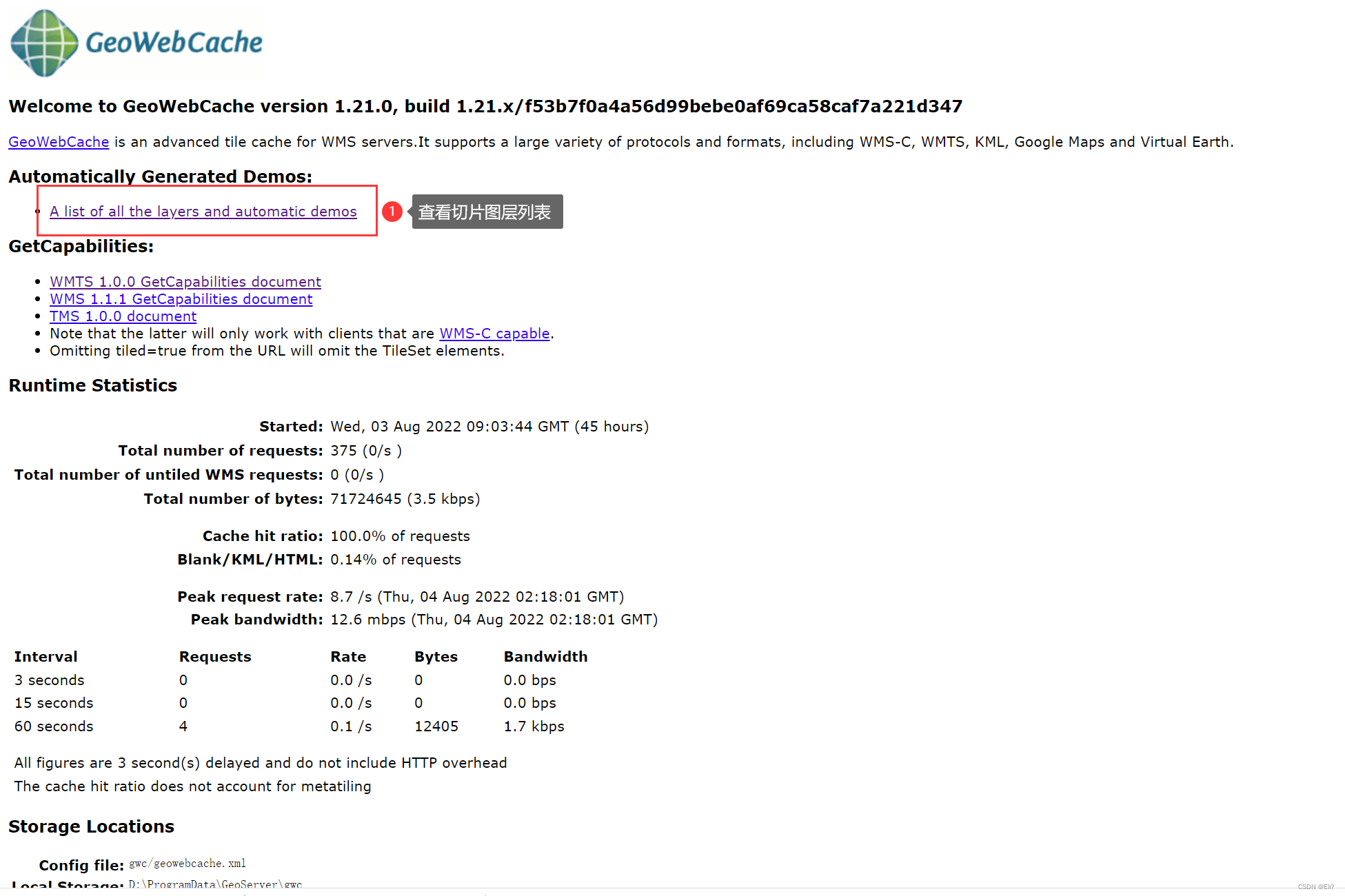Click the GeoWebCache globe logo
This screenshot has height=896, width=1345.
pyautogui.click(x=45, y=43)
